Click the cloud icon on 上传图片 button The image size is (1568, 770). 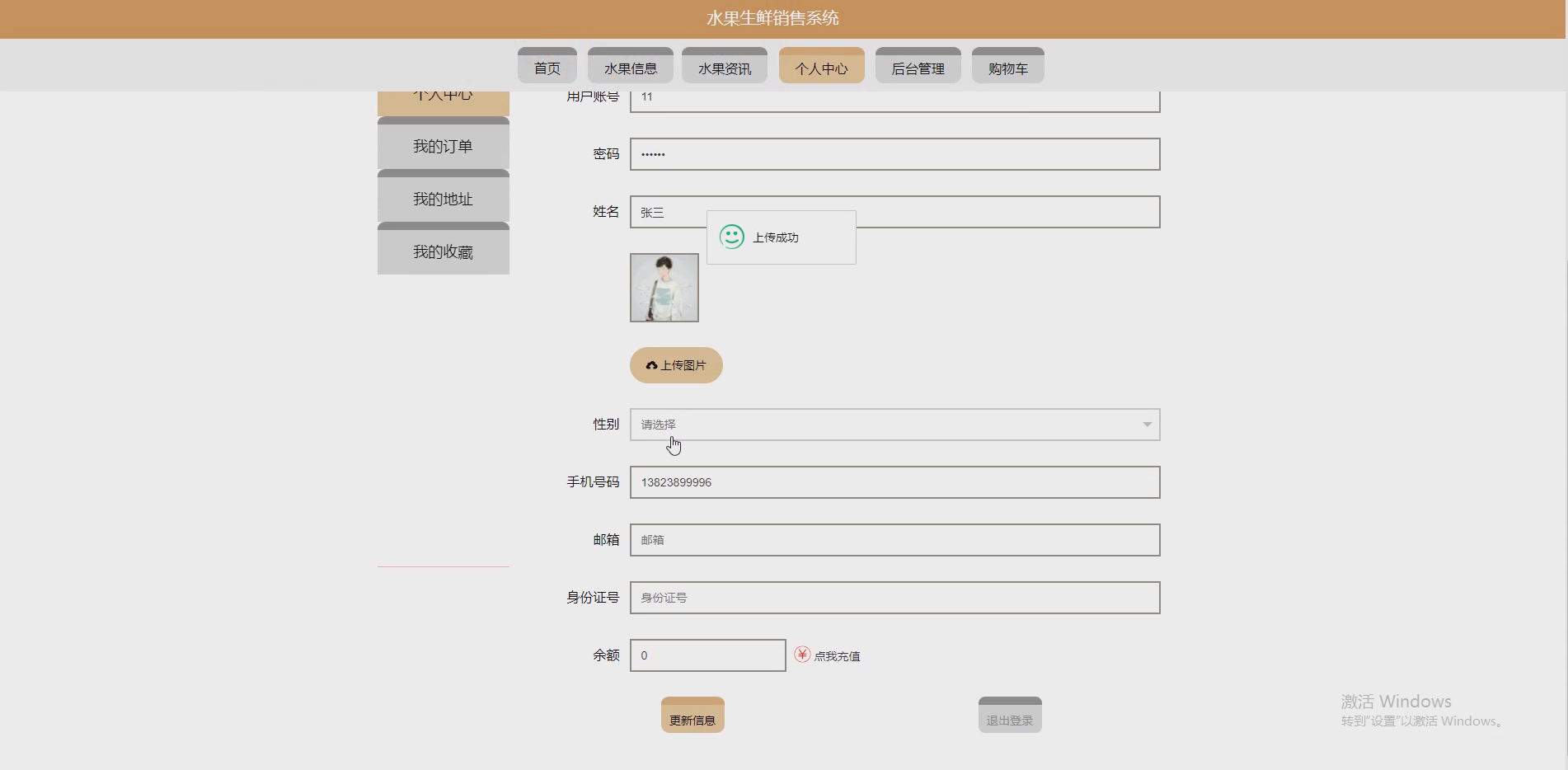pos(650,364)
